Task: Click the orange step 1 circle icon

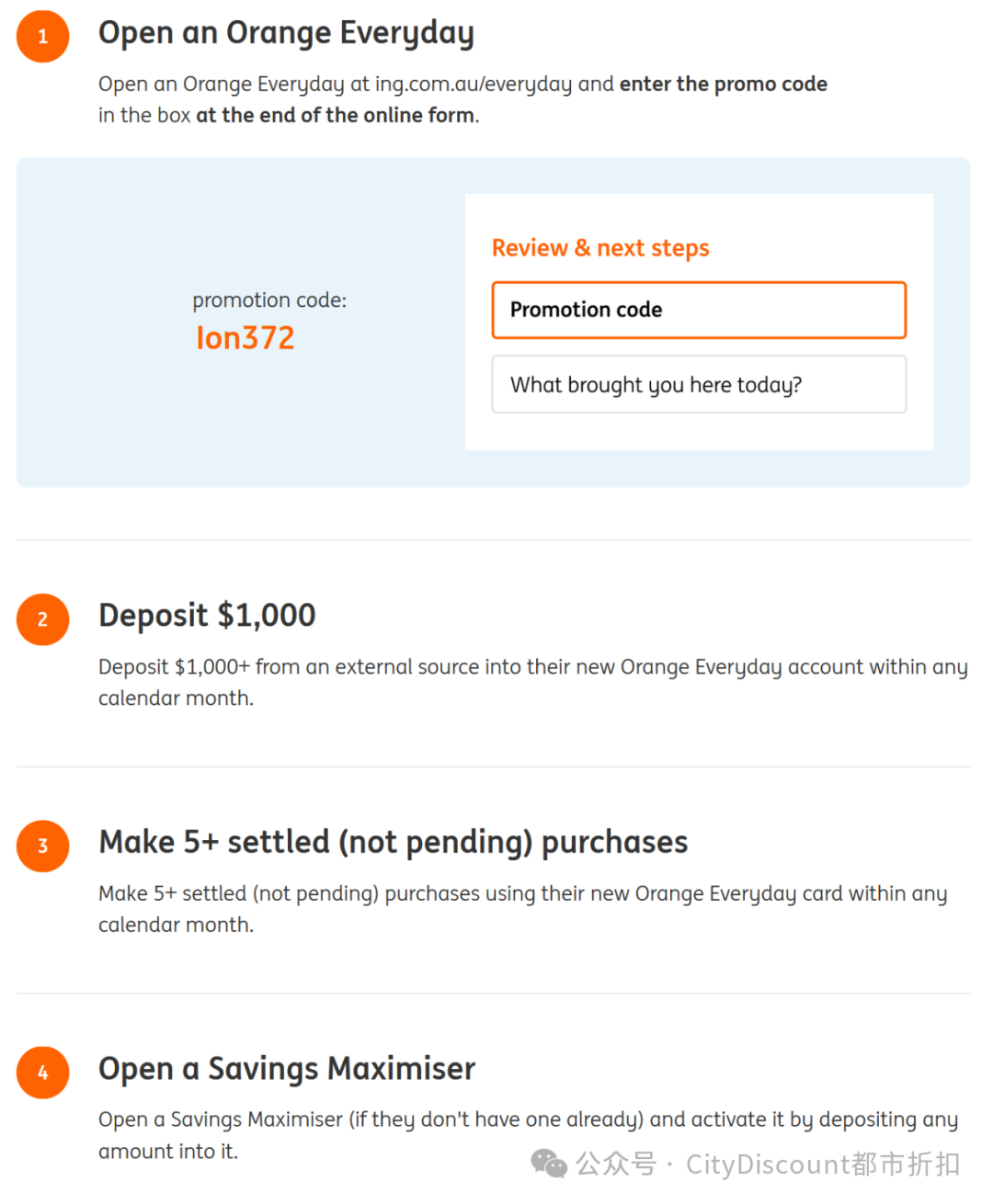Action: pyautogui.click(x=42, y=37)
